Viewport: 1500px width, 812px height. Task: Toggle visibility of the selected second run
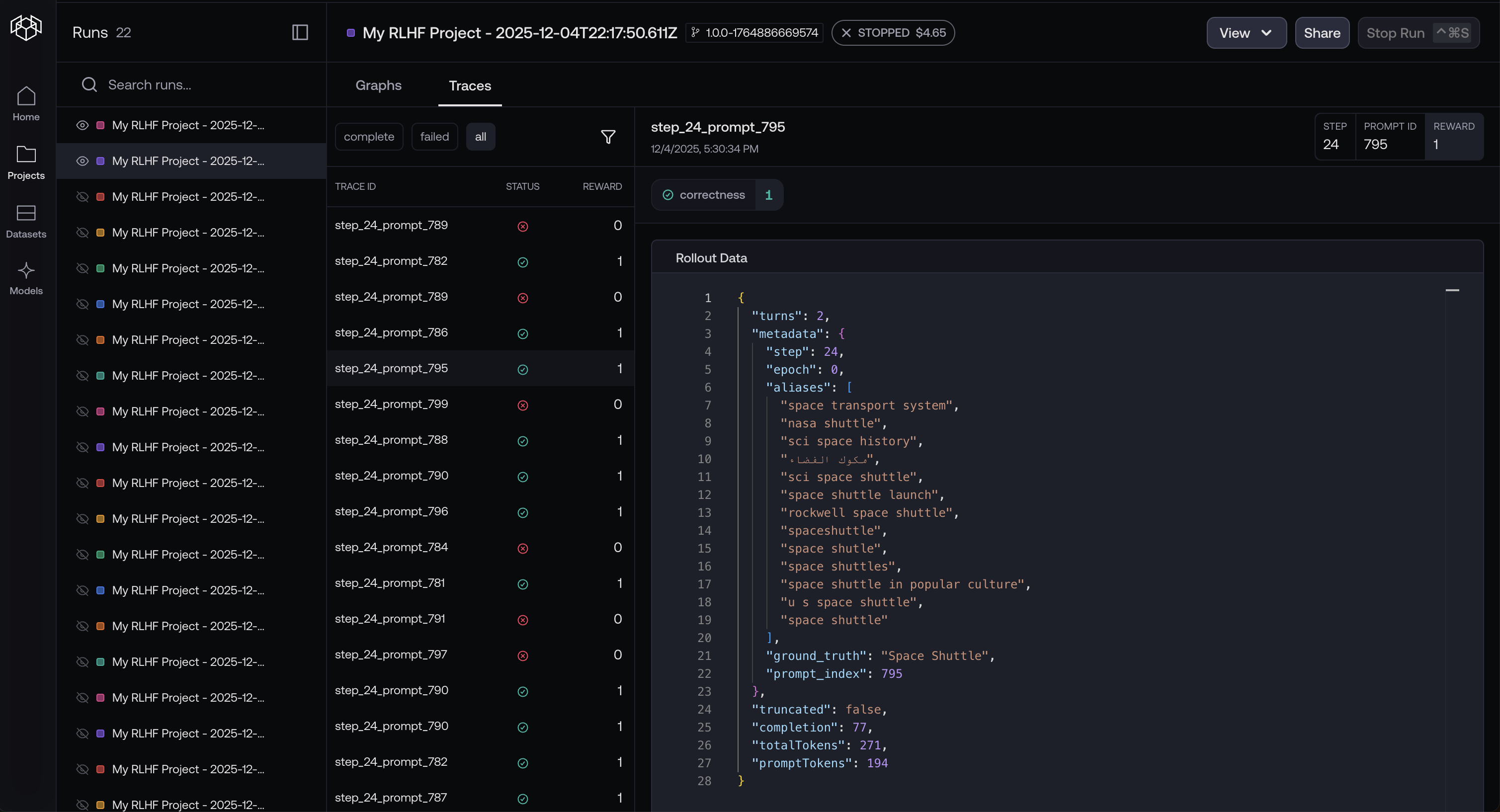click(x=83, y=161)
